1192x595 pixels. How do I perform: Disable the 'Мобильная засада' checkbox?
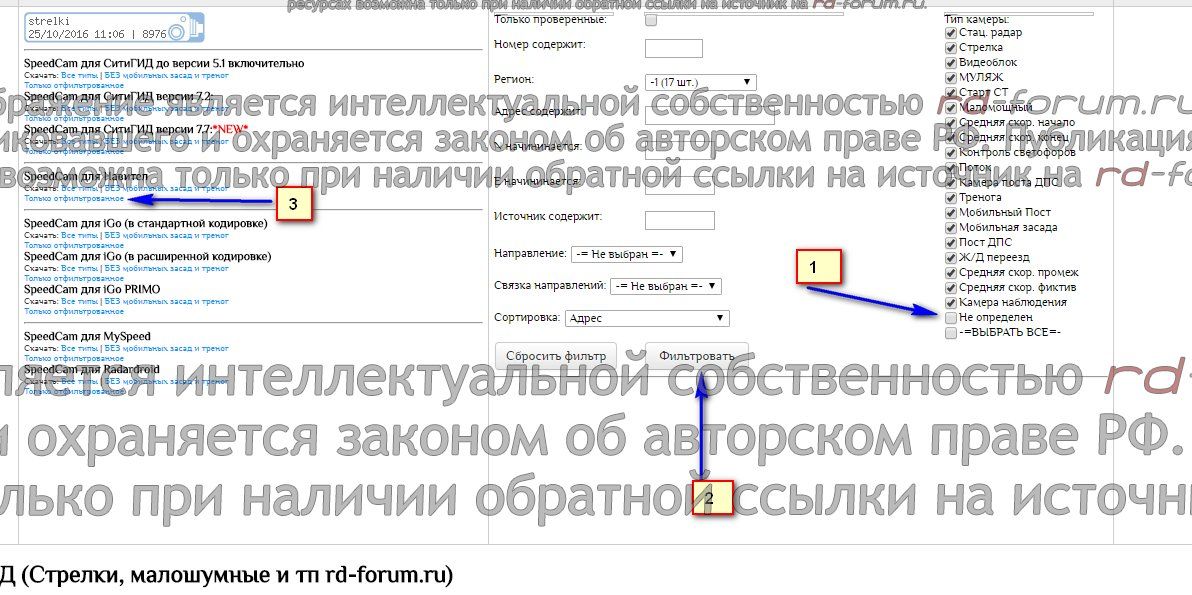tap(950, 227)
